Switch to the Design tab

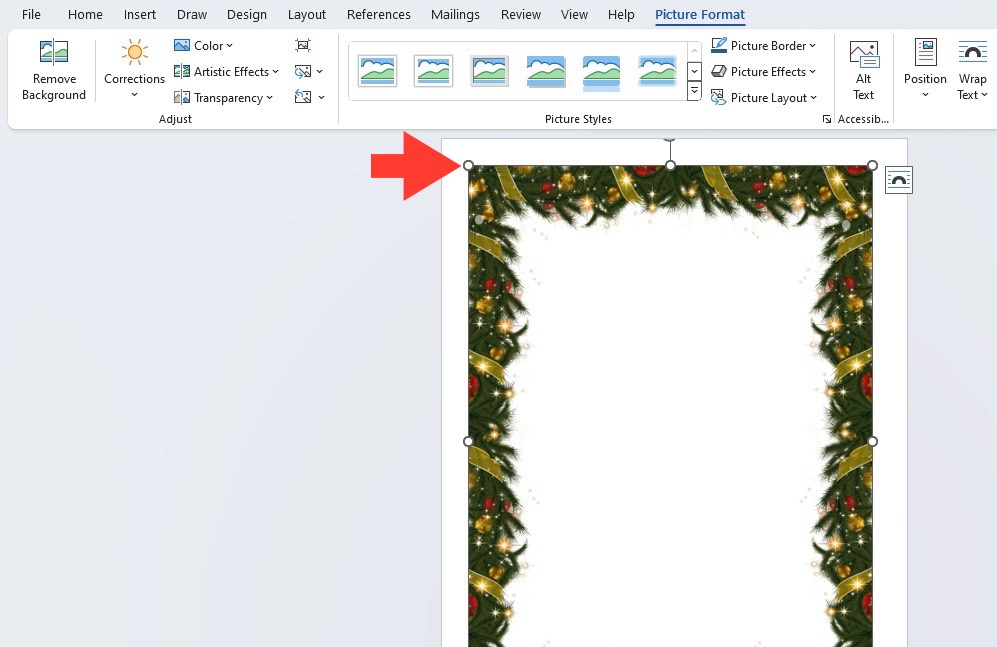point(247,14)
